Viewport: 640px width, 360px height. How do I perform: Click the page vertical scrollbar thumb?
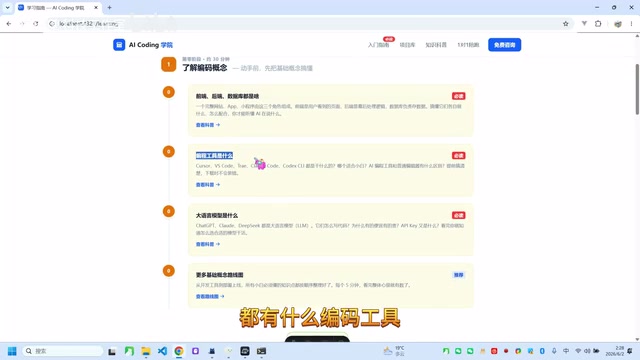point(637,89)
